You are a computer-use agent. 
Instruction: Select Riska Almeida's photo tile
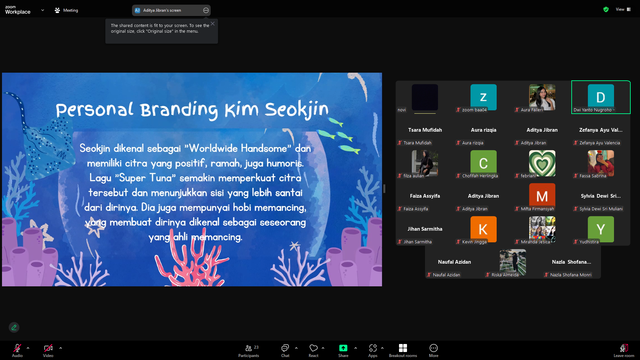(513, 262)
